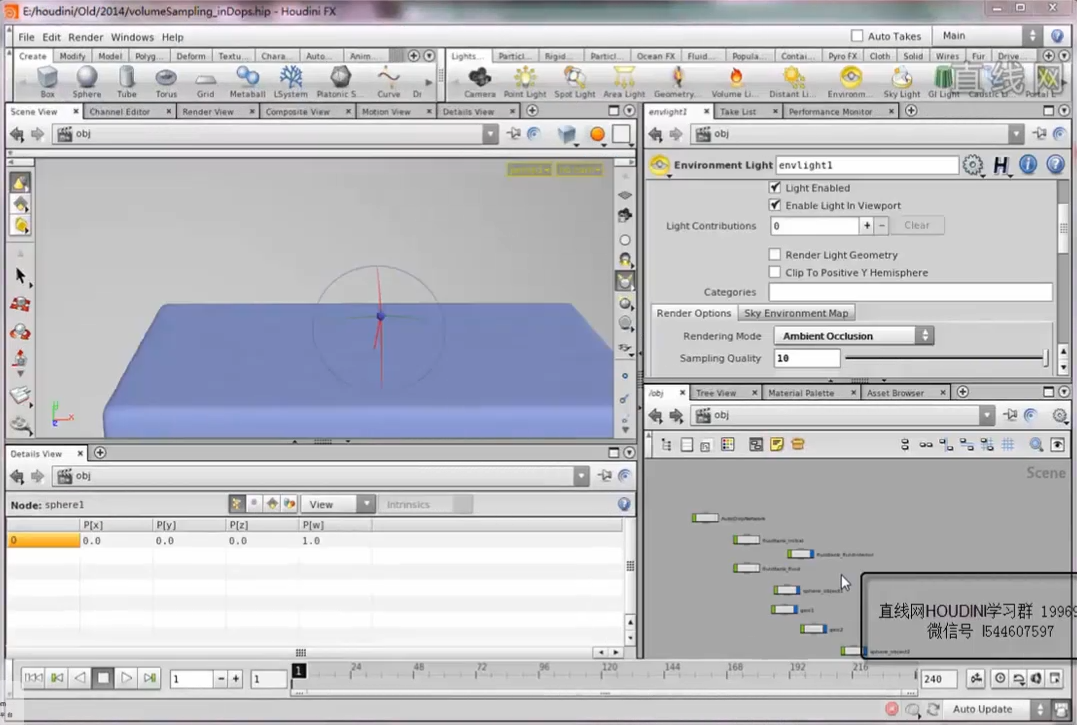Select the Sphere shelf tool
1077x725 pixels.
click(87, 82)
